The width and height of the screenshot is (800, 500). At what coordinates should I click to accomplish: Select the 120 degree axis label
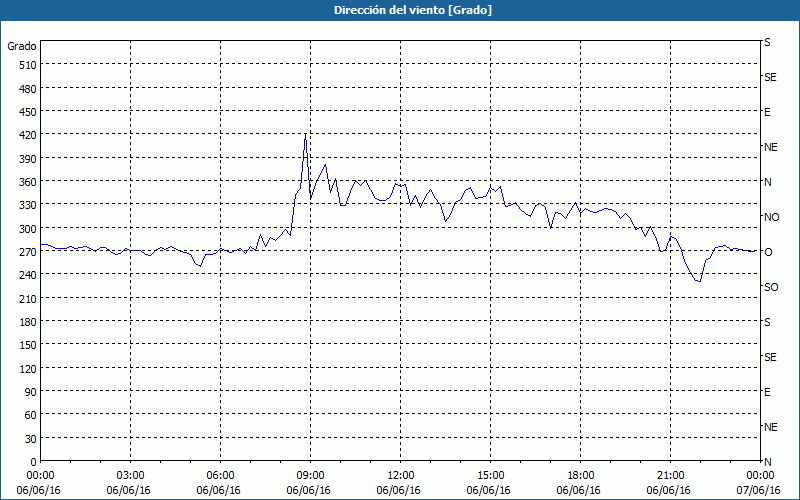[28, 369]
